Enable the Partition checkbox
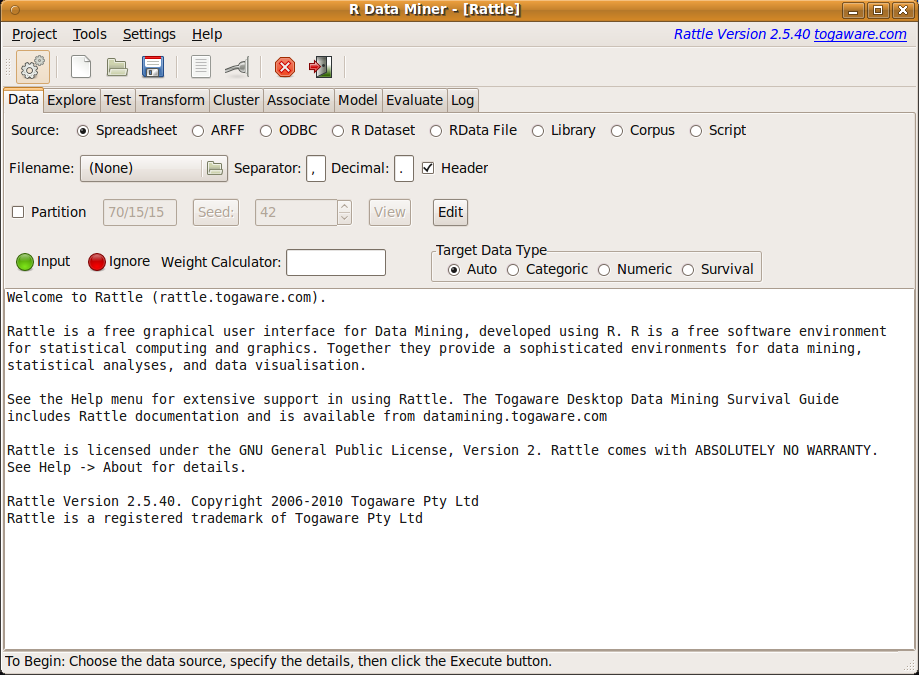 click(x=18, y=212)
